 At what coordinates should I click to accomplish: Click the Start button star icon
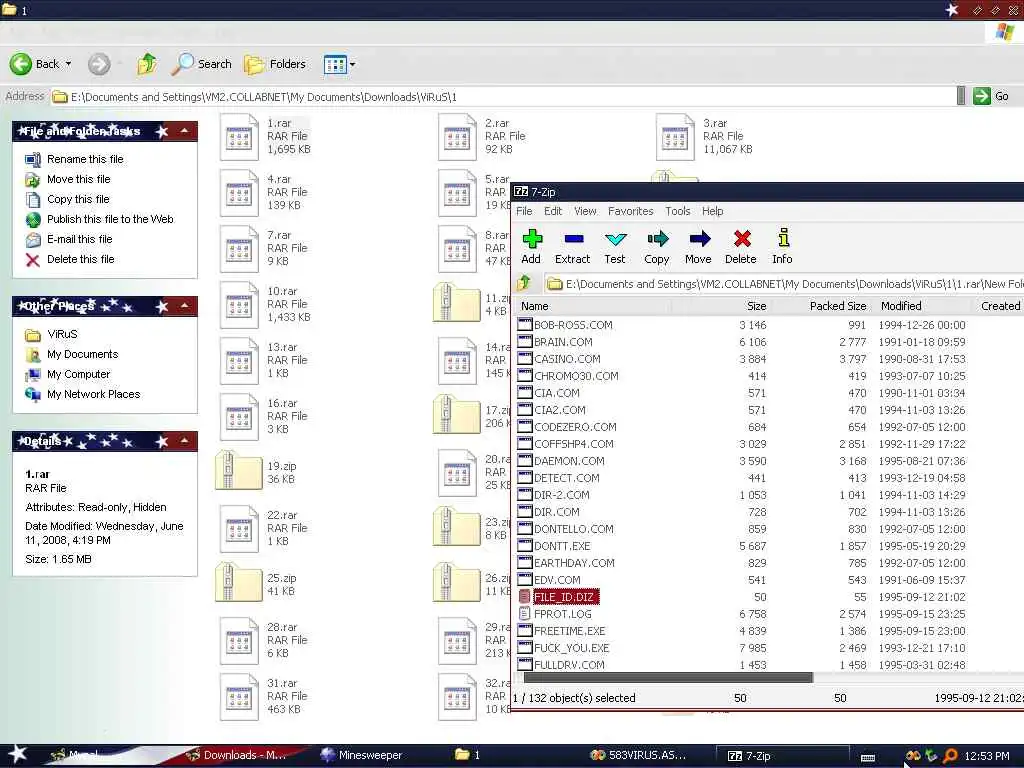click(x=17, y=754)
